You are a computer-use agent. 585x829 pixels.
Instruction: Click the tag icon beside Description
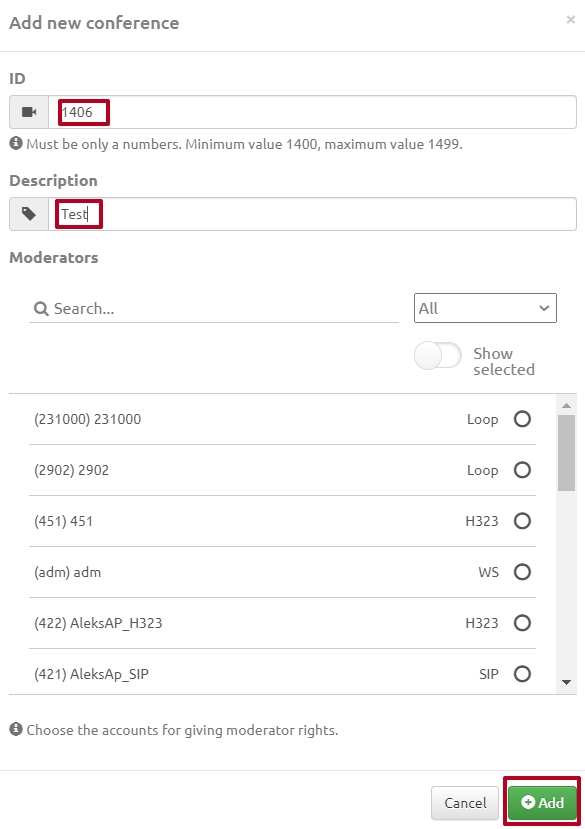coord(29,214)
